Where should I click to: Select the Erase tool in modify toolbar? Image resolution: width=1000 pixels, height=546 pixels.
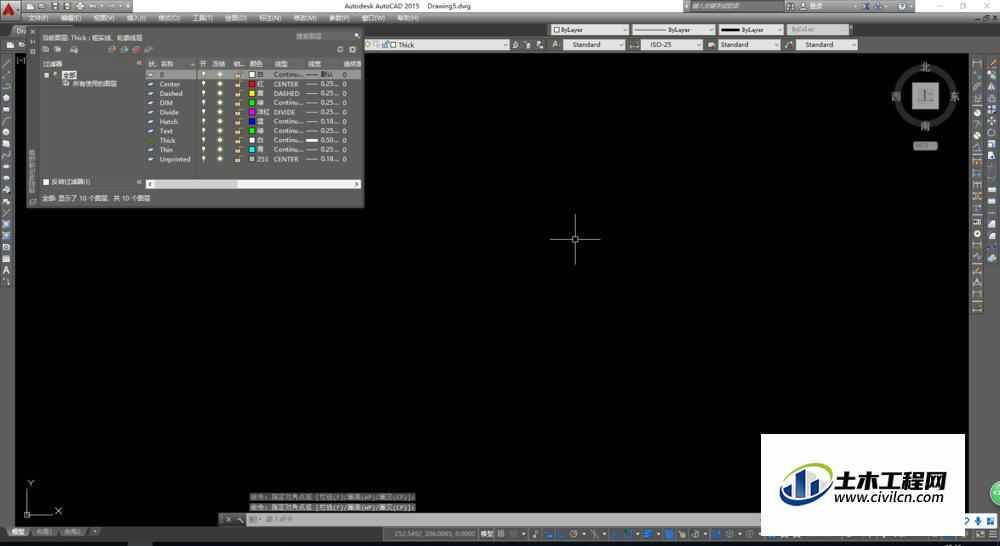[992, 63]
